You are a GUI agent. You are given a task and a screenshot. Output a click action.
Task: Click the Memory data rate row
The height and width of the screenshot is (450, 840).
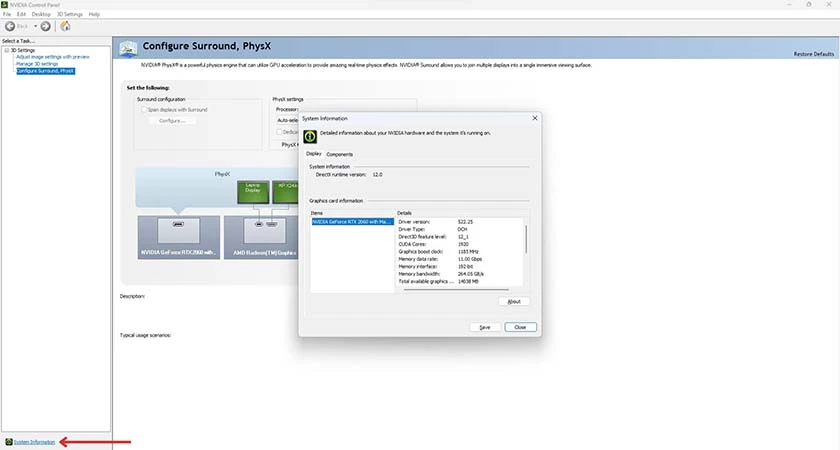(460, 259)
